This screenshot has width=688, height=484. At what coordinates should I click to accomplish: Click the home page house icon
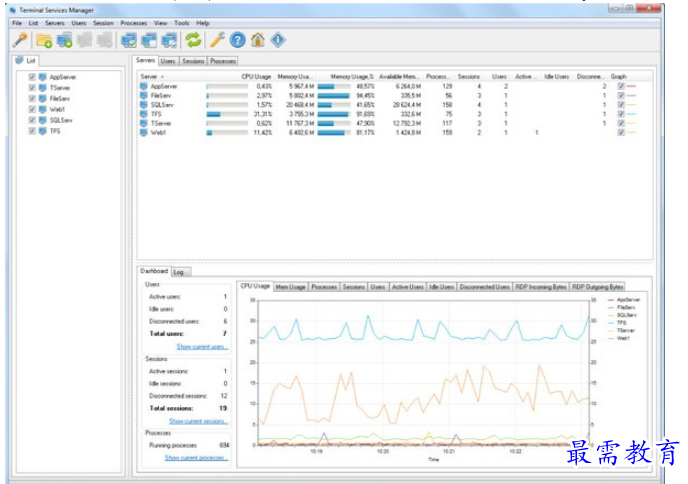point(258,40)
